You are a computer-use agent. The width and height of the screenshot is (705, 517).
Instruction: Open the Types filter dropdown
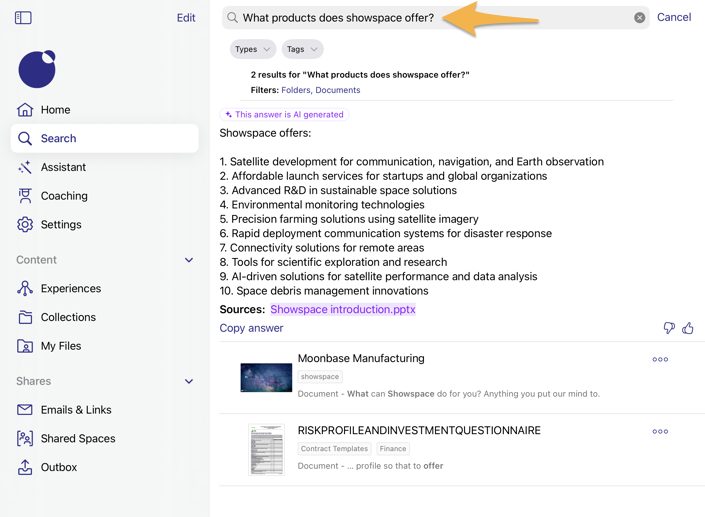coord(253,49)
